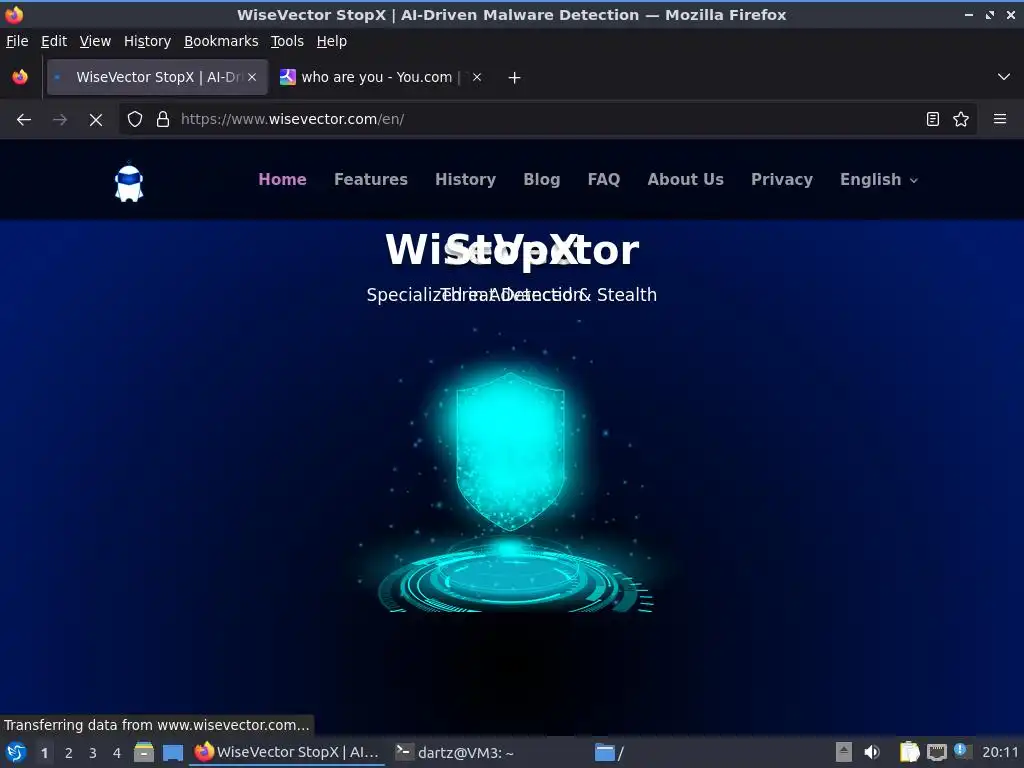
Task: Open the About Us link
Action: click(x=685, y=180)
